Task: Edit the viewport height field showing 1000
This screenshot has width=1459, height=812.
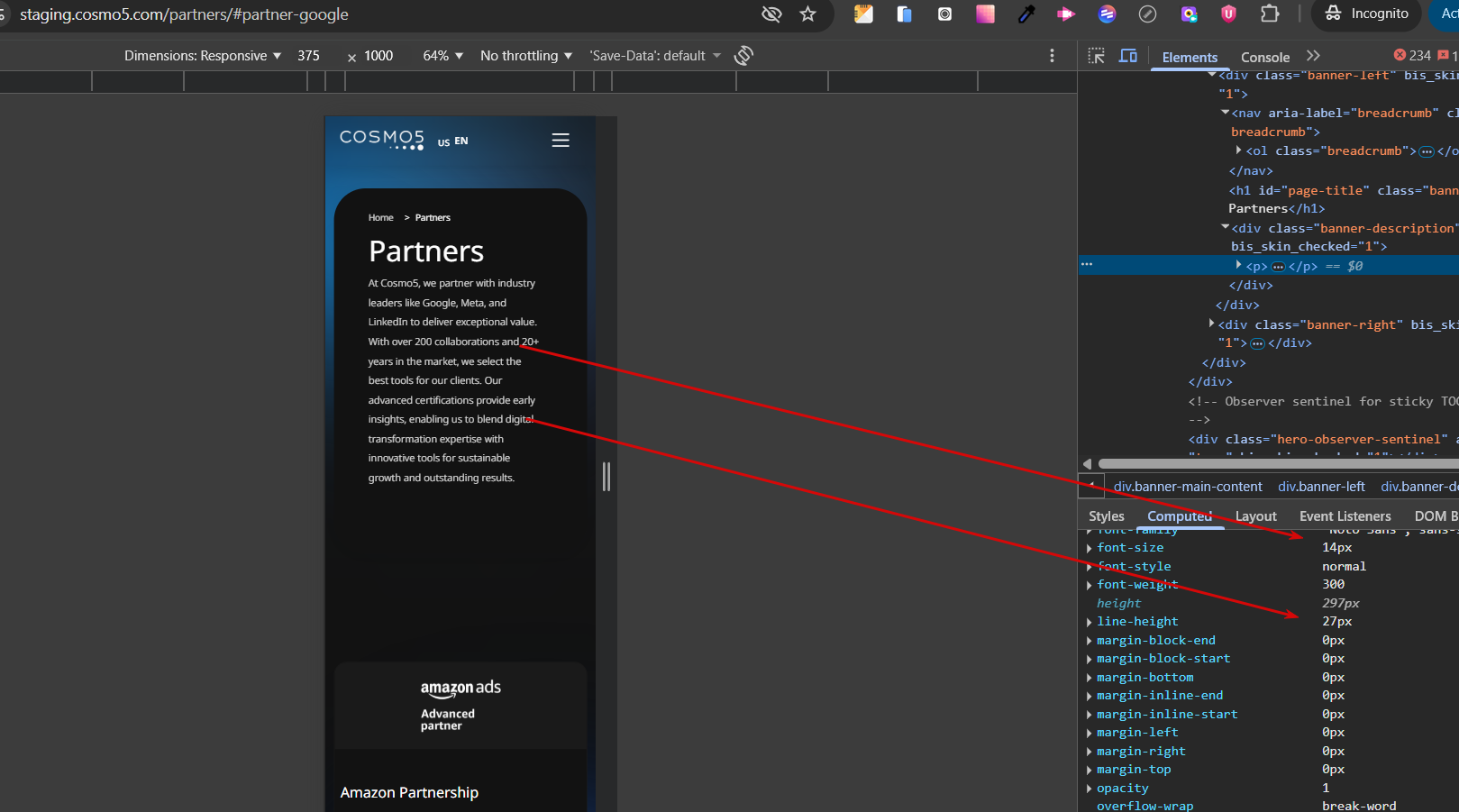Action: tap(378, 56)
